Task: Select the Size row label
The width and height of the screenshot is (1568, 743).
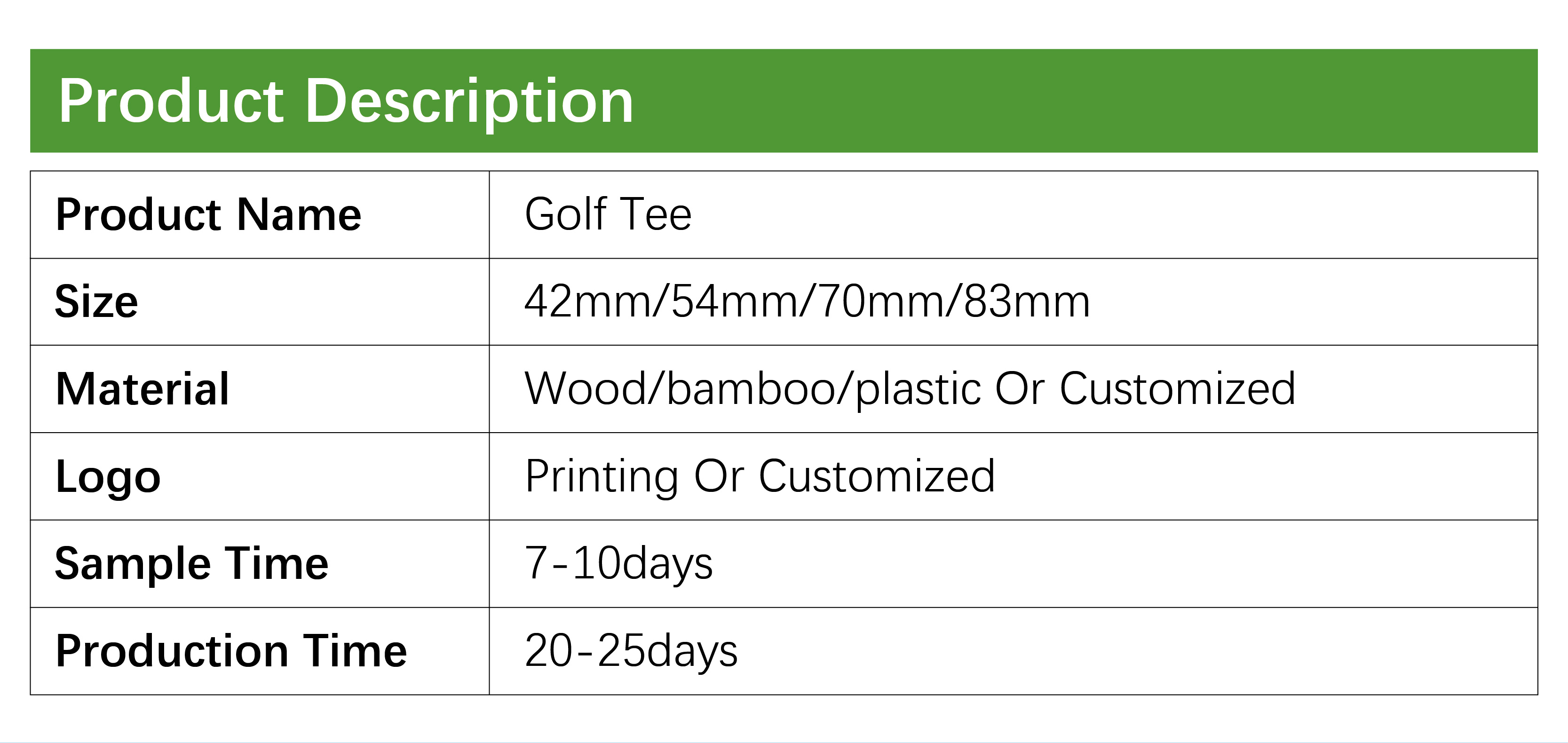Action: [x=96, y=302]
